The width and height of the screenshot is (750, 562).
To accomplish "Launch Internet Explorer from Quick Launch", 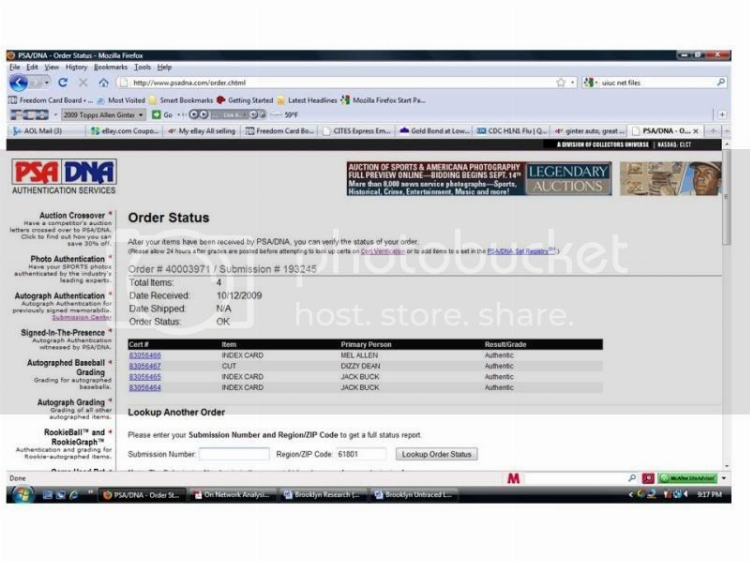I will tap(73, 495).
